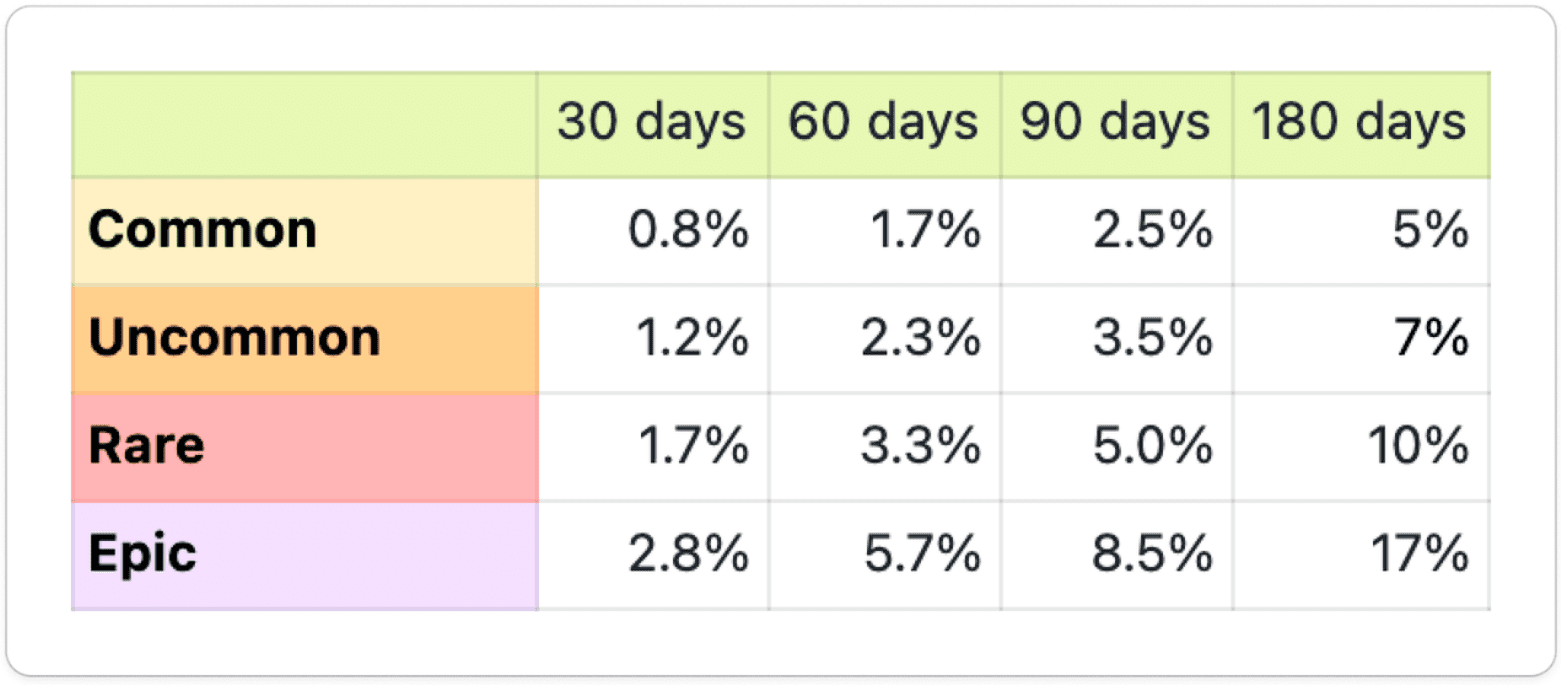Select the 90 days column header
1561x685 pixels.
tap(1116, 124)
